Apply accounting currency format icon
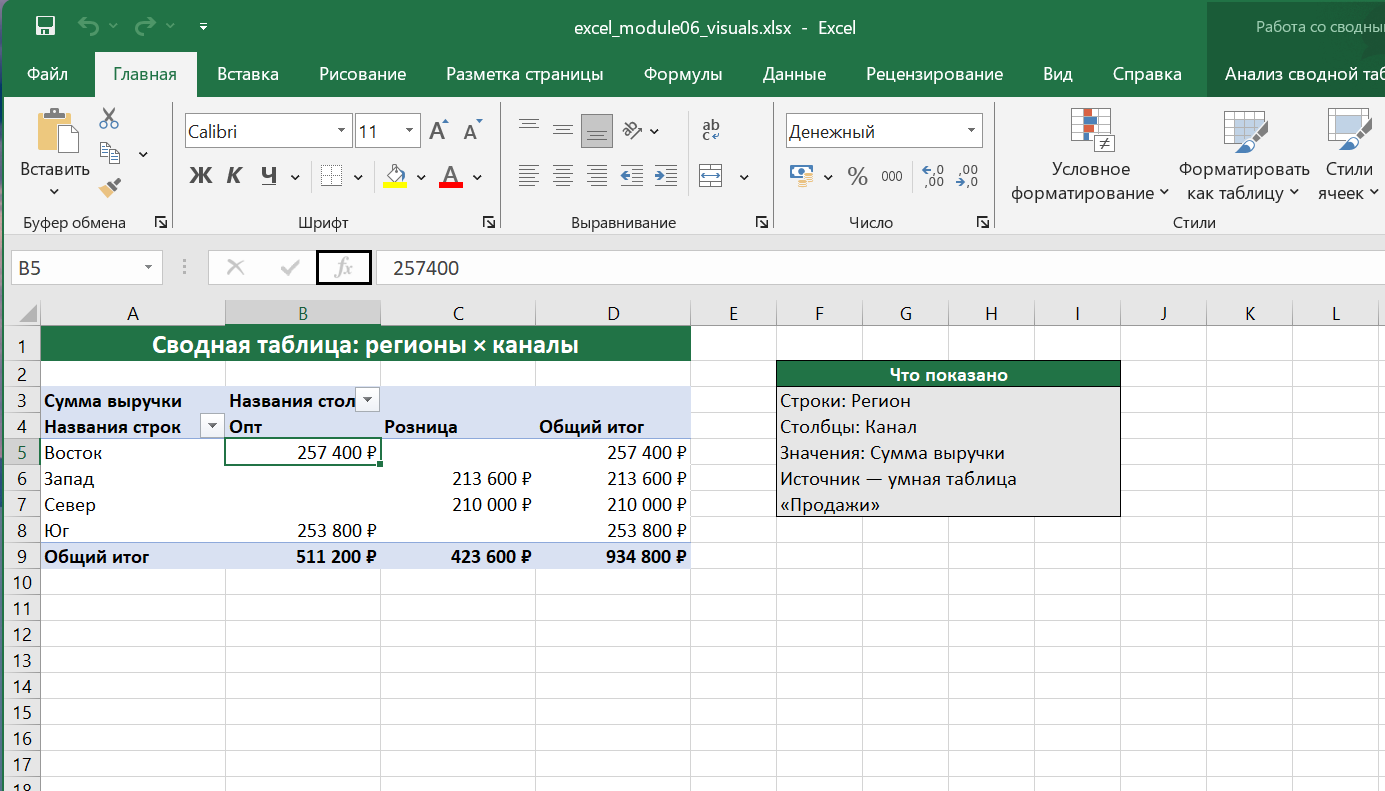 [x=801, y=176]
